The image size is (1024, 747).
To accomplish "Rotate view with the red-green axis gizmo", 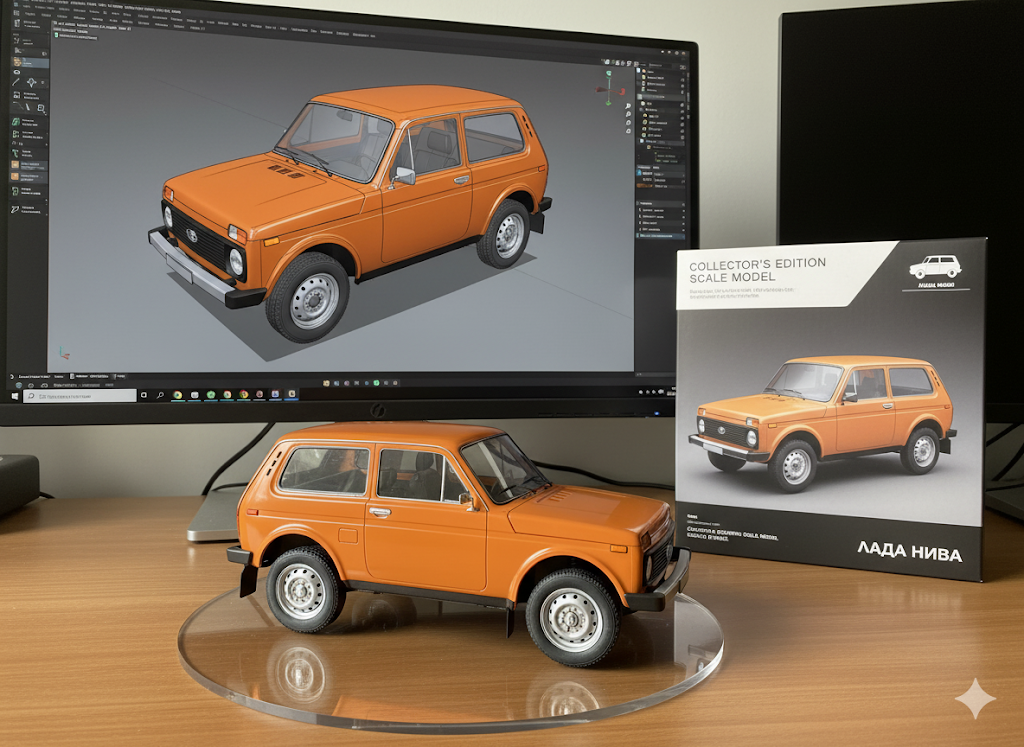I will (x=609, y=87).
